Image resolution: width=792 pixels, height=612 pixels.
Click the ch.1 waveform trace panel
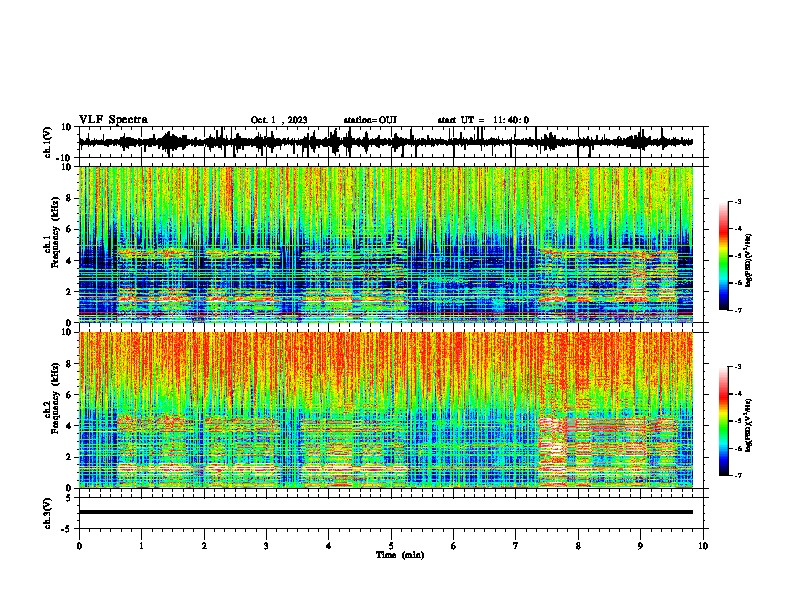click(x=391, y=142)
